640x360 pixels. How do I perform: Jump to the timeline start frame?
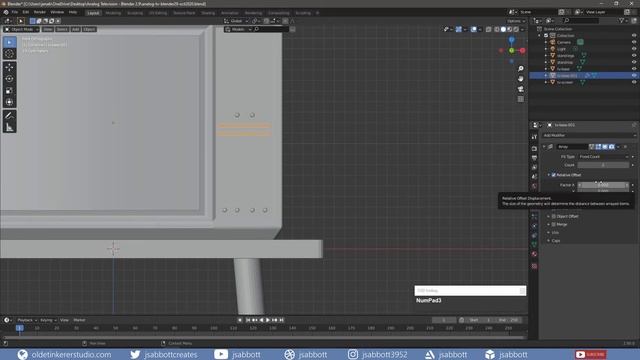tap(248, 320)
